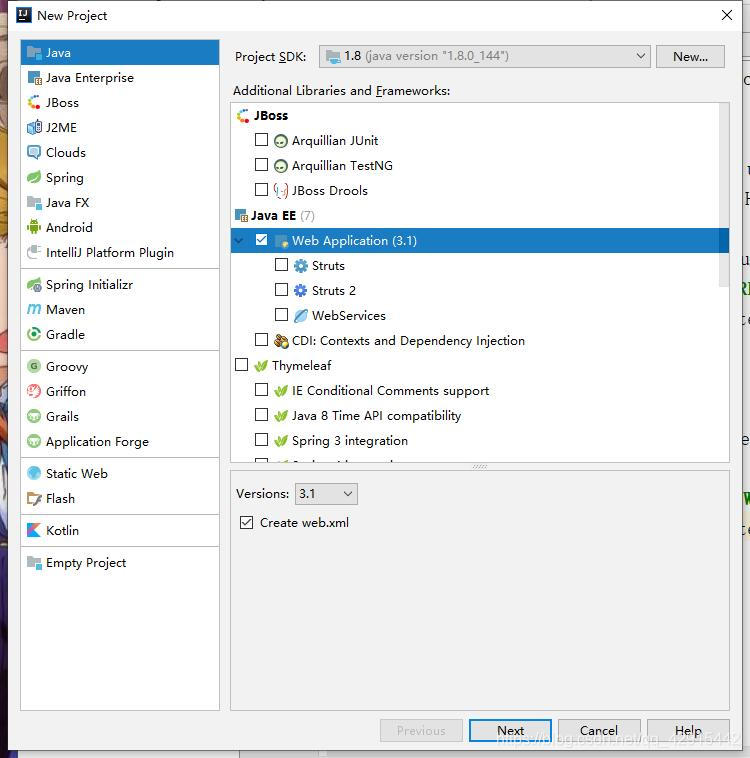Select the Groovy 'G' icon
The width and height of the screenshot is (750, 758).
[x=34, y=366]
